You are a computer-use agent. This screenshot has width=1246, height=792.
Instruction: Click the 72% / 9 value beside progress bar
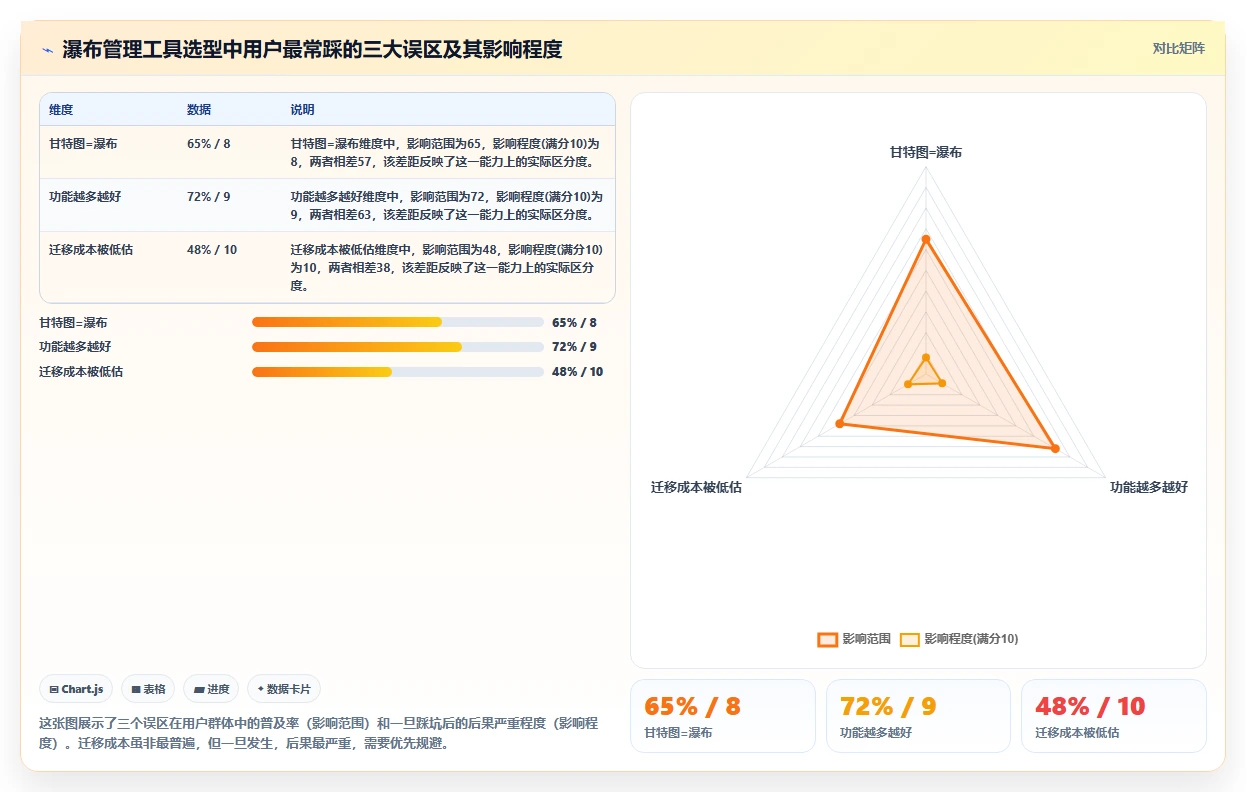[574, 347]
